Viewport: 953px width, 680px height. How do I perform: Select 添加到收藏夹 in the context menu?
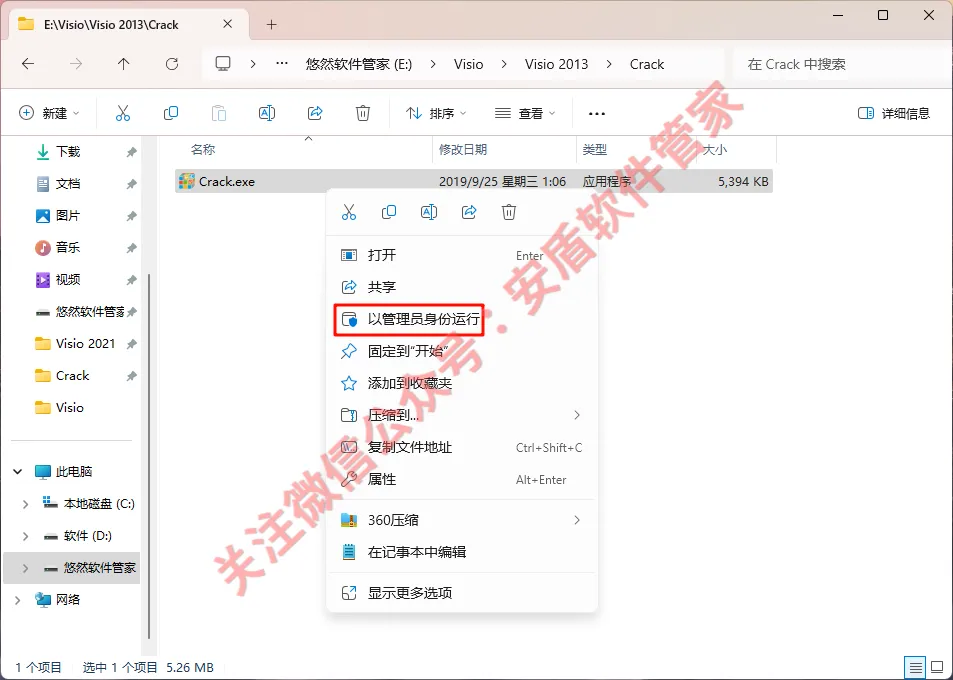pos(462,383)
